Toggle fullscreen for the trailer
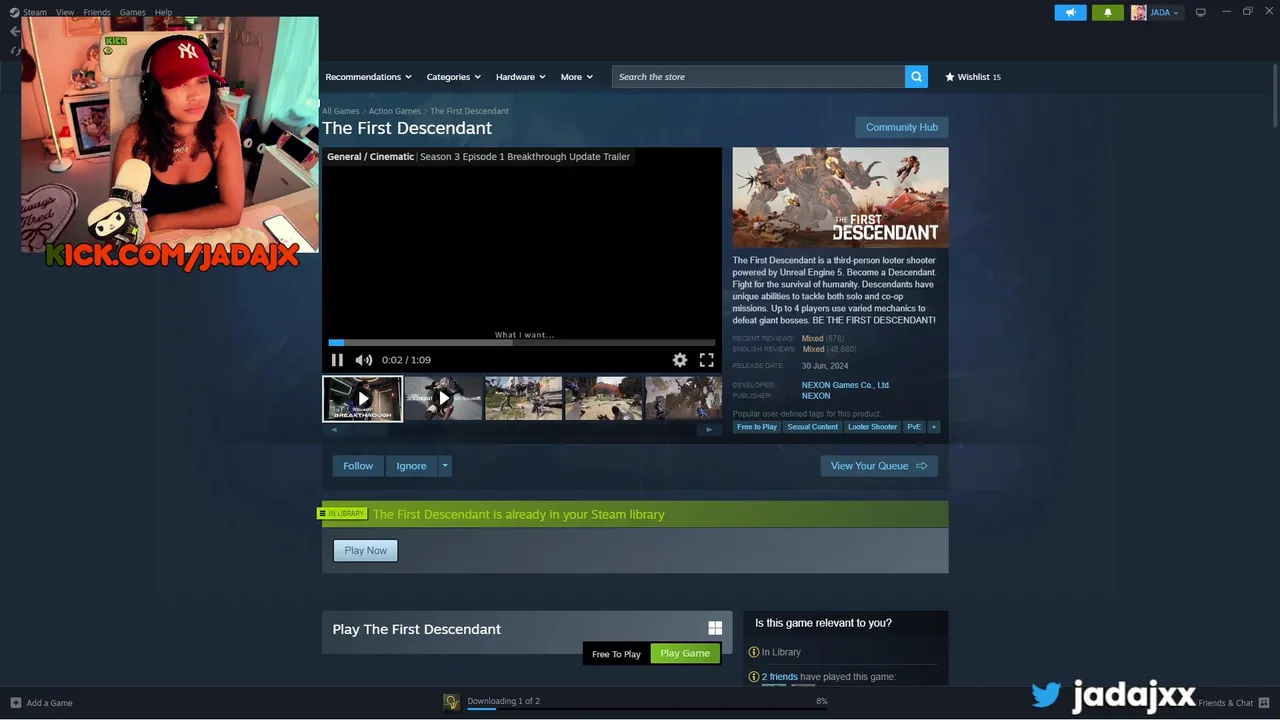Viewport: 1280px width, 720px height. (706, 360)
